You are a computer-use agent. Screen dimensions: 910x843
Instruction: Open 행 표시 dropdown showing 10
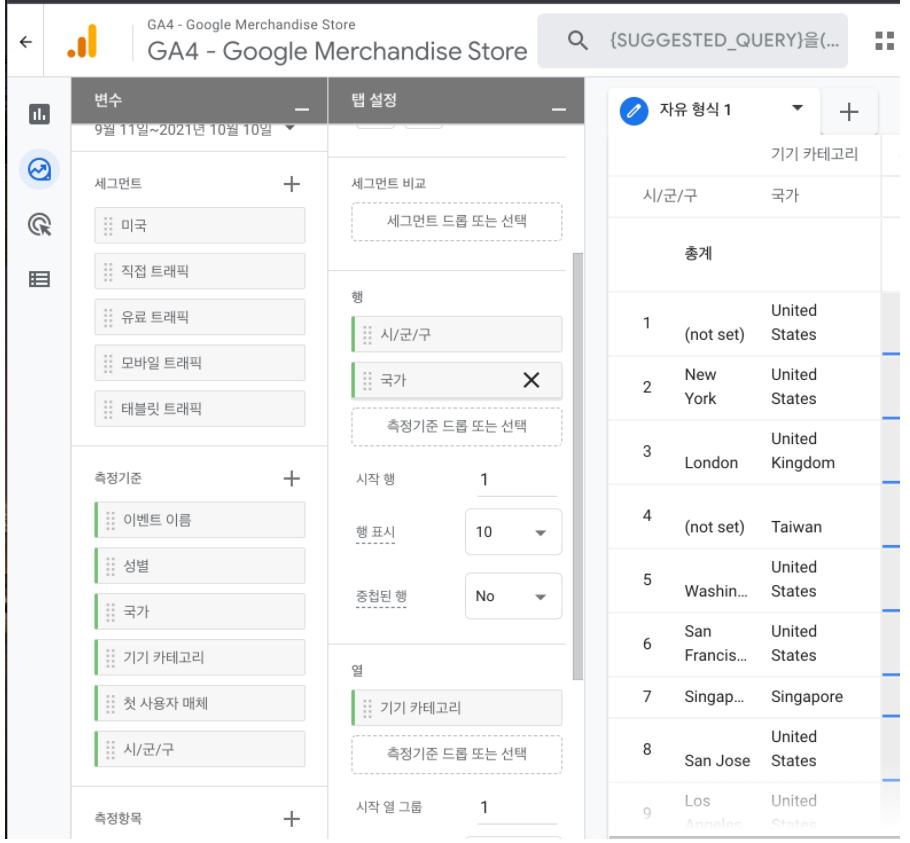(x=513, y=532)
